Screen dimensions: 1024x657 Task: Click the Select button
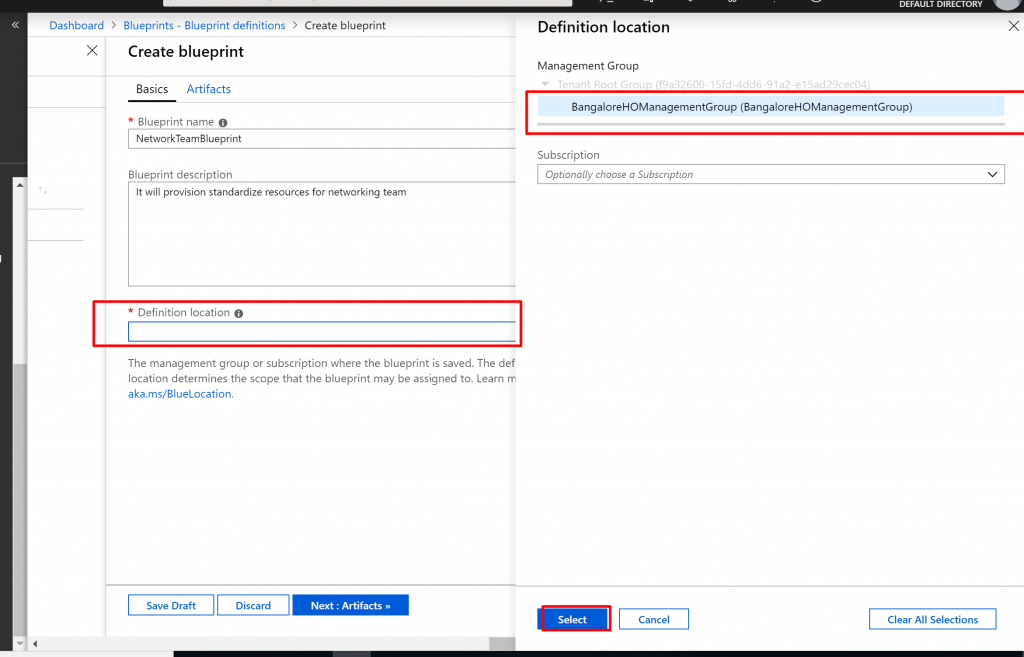pyautogui.click(x=573, y=619)
